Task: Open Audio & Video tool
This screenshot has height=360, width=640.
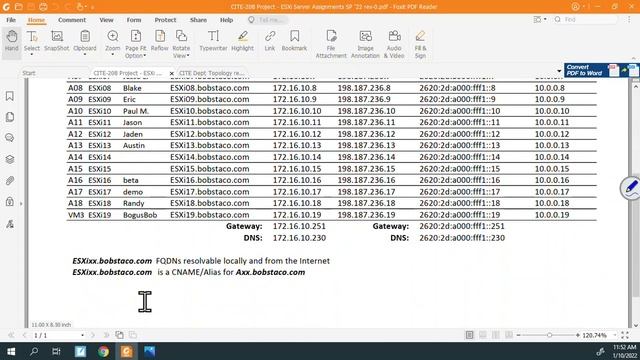Action: pyautogui.click(x=394, y=44)
